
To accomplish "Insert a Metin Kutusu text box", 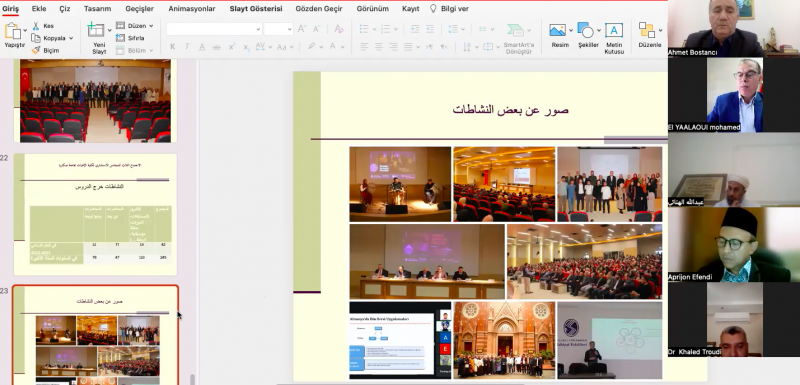I will 614,38.
